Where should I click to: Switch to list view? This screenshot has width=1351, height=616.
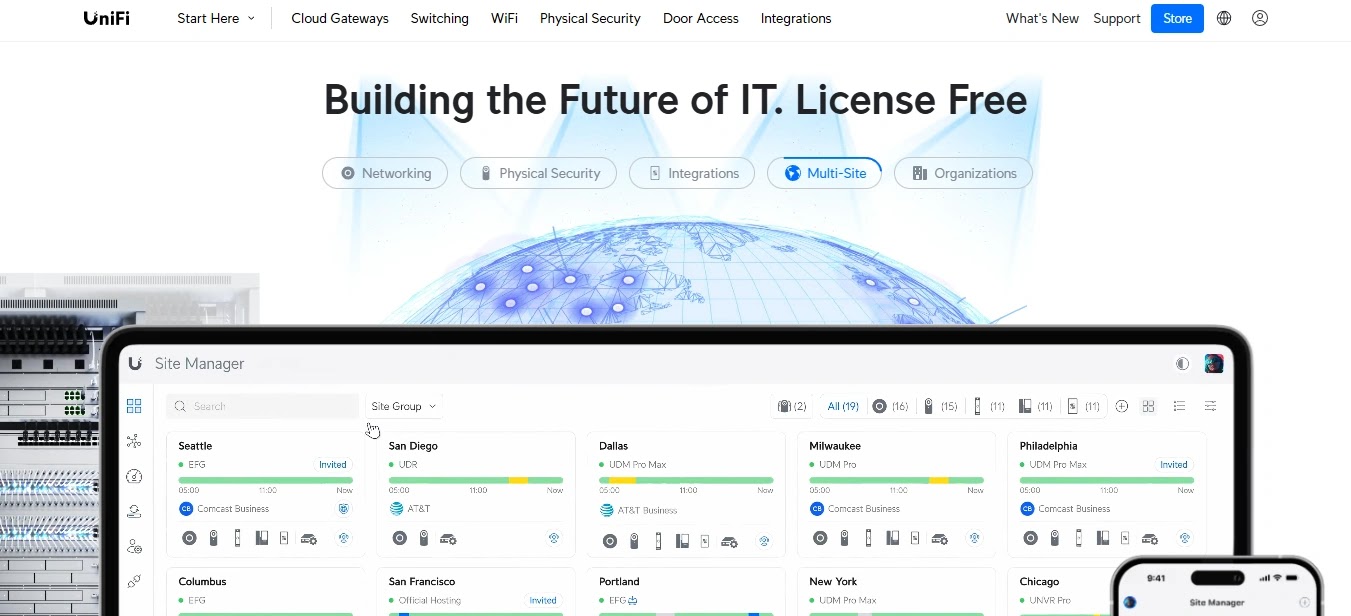1179,406
